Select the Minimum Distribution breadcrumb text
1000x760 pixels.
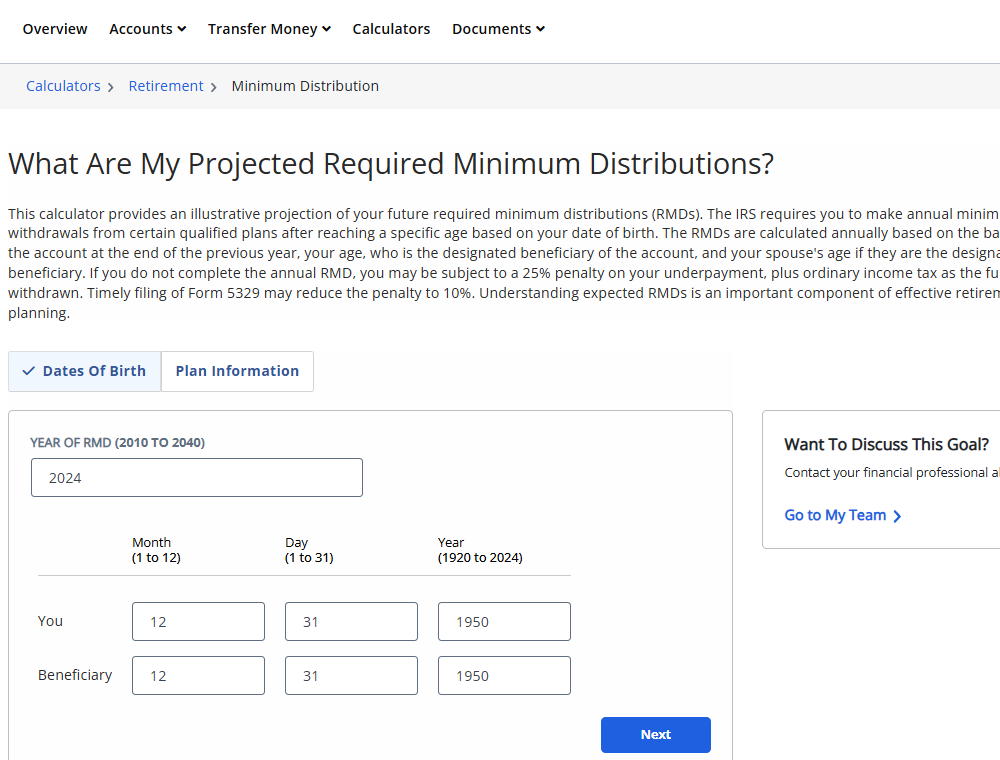pos(305,86)
